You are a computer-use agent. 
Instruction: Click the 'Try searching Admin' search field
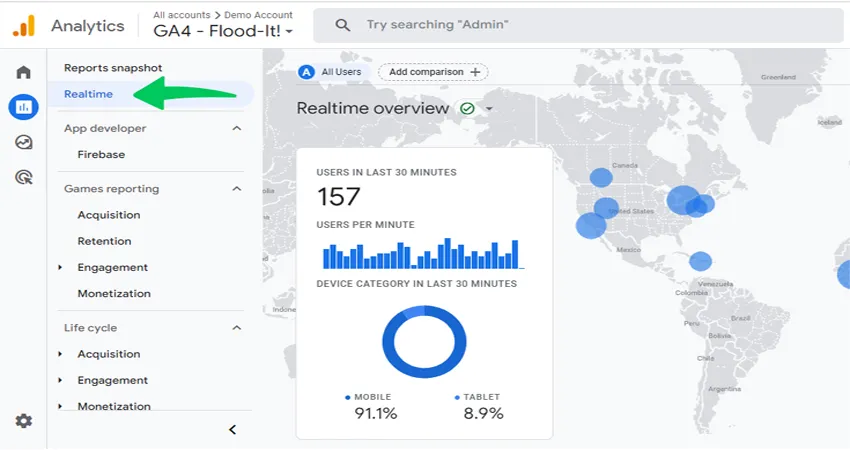(578, 25)
